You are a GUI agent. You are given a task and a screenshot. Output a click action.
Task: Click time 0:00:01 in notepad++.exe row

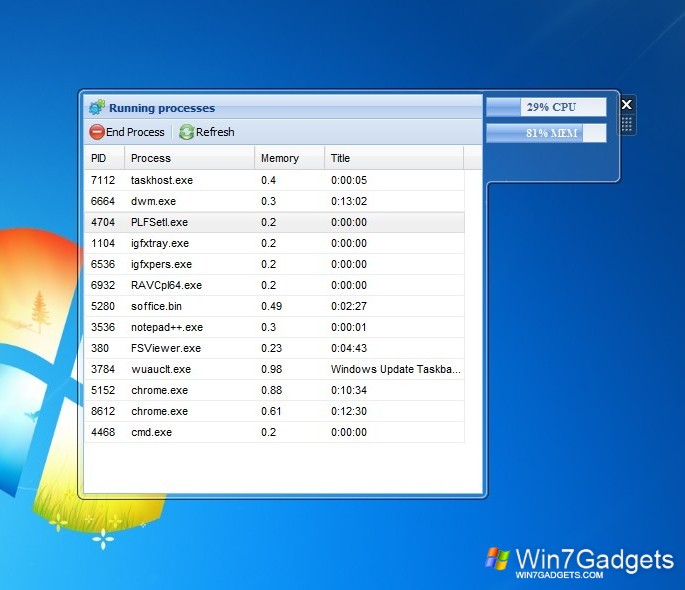tap(349, 327)
